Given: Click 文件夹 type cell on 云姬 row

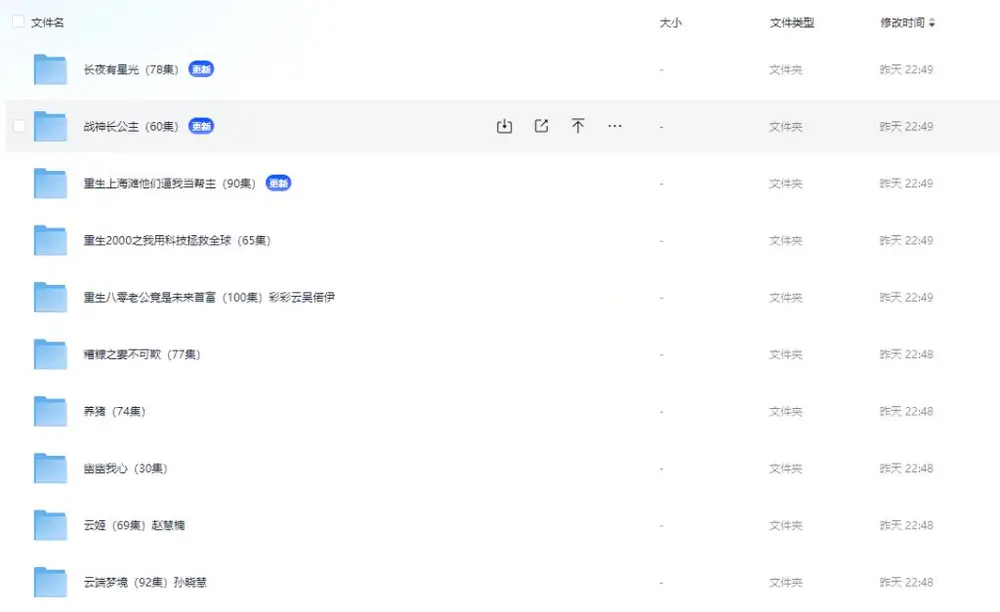Looking at the screenshot, I should 786,525.
